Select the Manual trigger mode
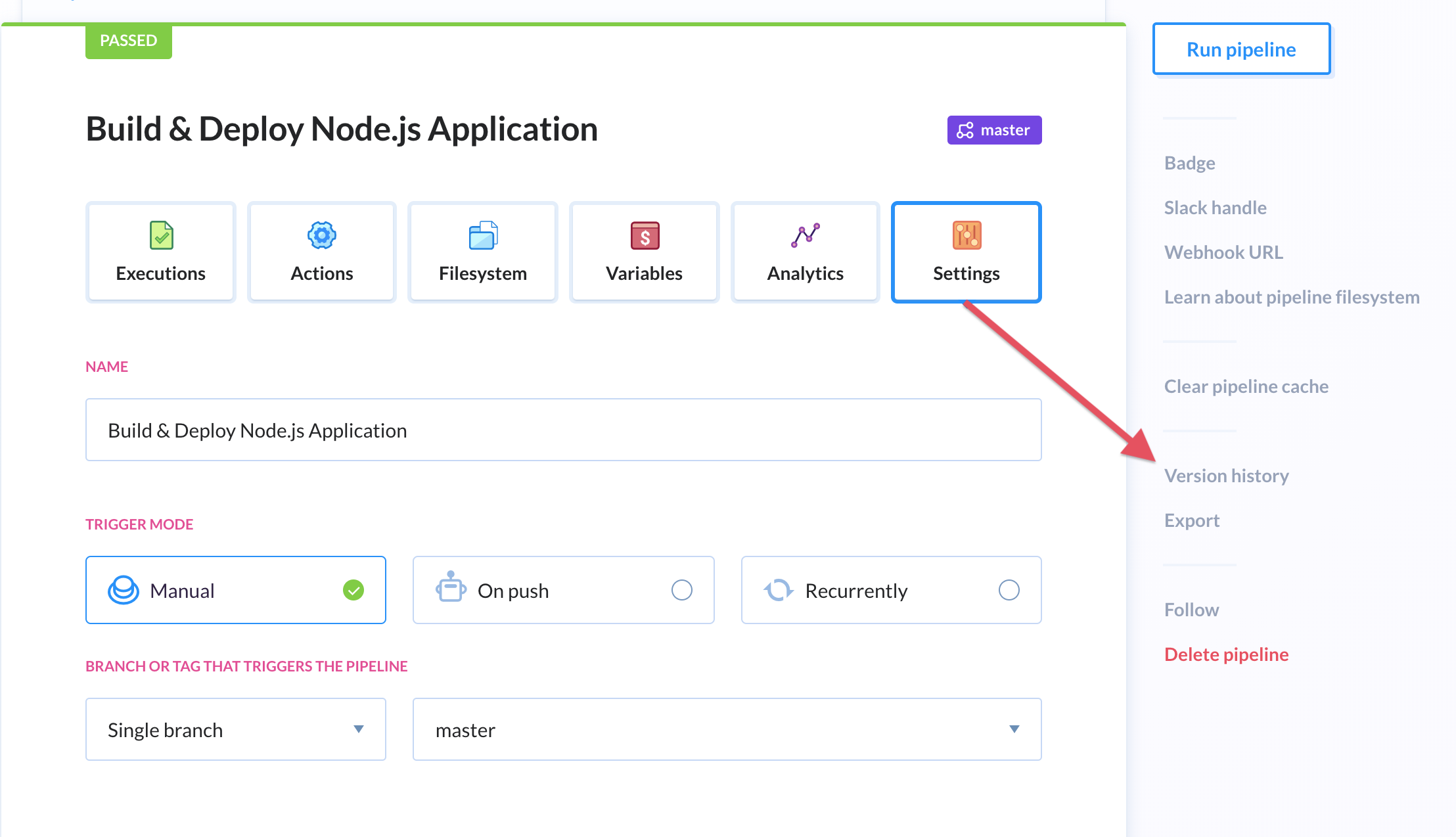Image resolution: width=1456 pixels, height=837 pixels. click(x=235, y=590)
